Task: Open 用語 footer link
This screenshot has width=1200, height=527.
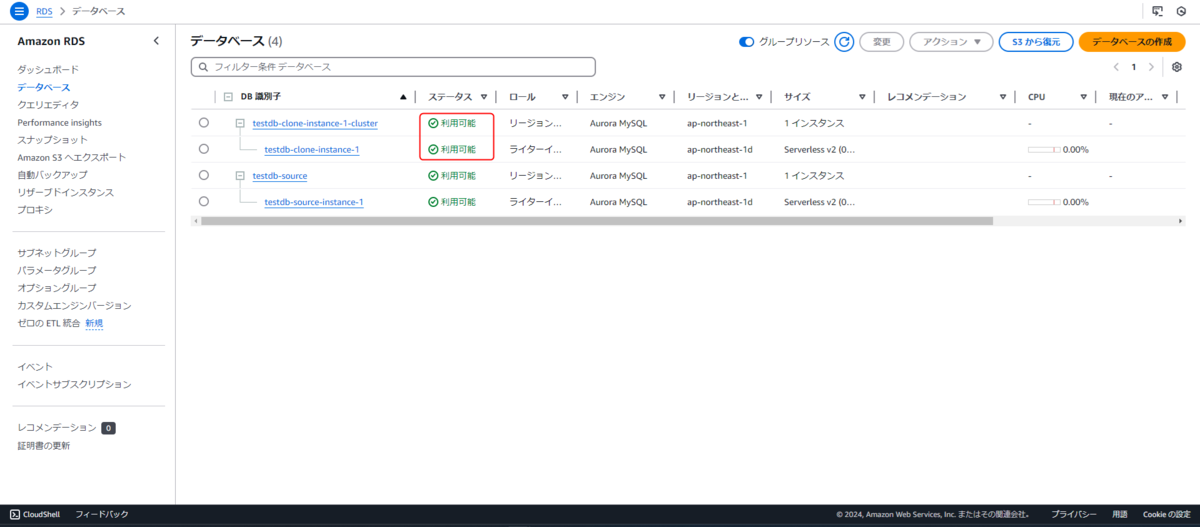Action: (x=1121, y=514)
